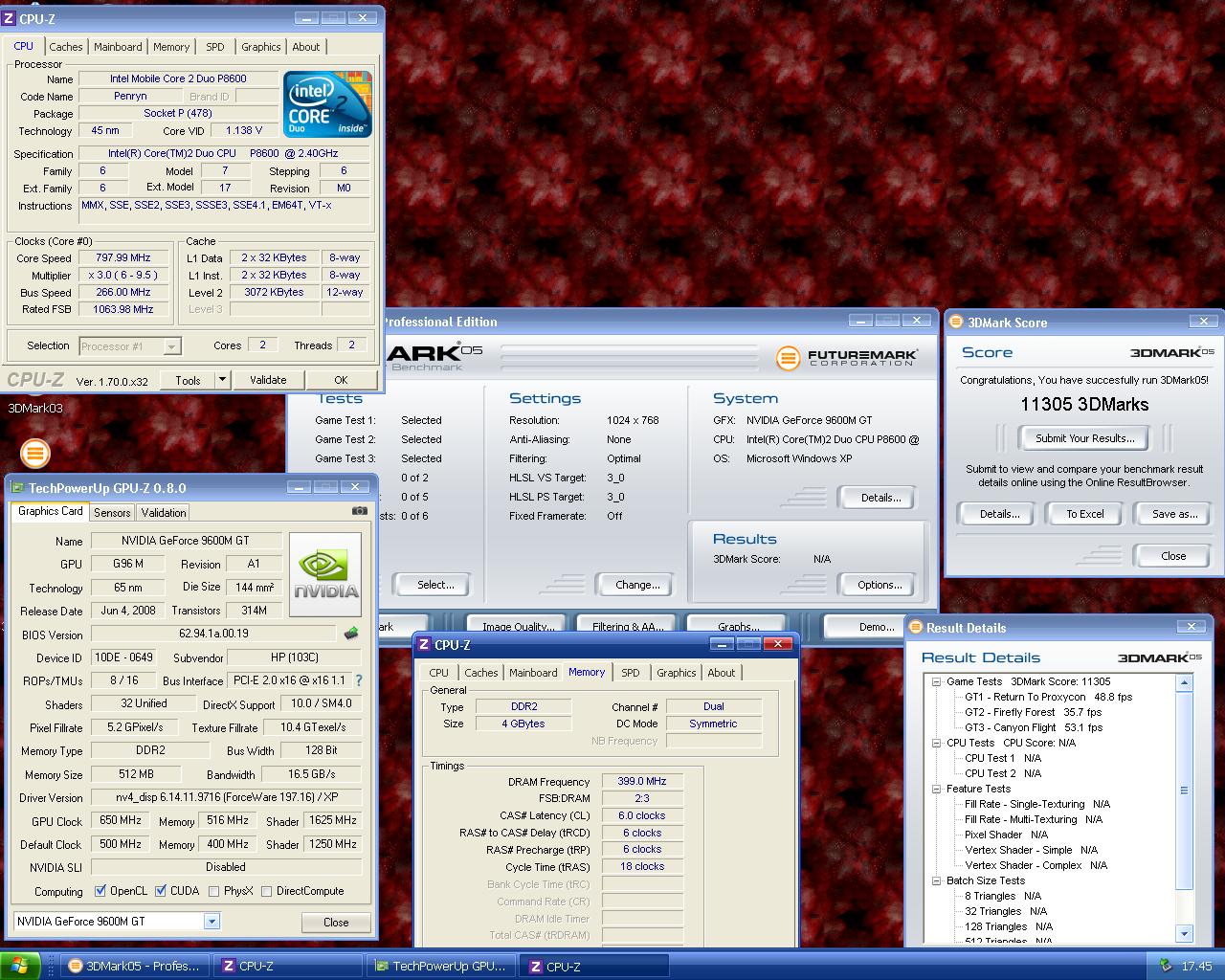Click the Windows Start button

pos(20,966)
